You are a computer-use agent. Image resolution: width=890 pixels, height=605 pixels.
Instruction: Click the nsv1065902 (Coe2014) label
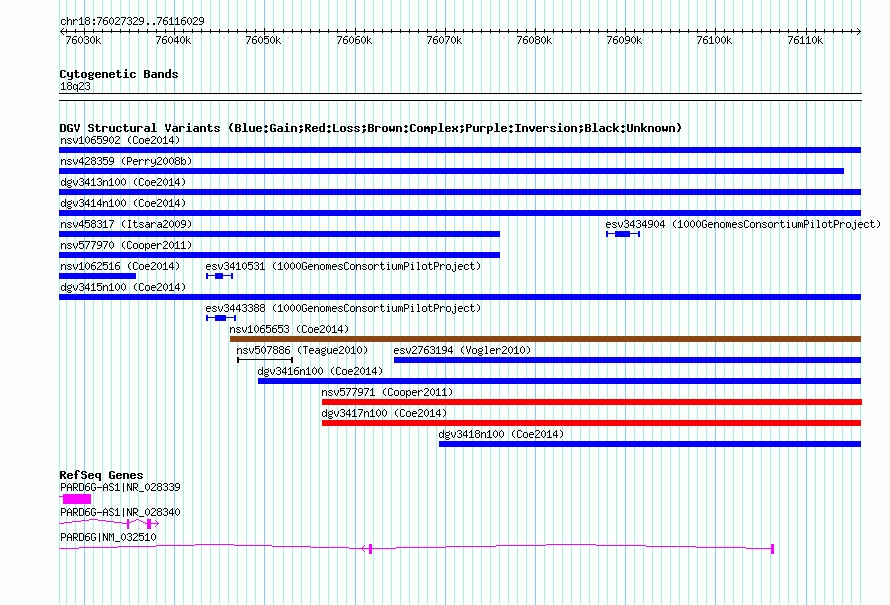coord(120,140)
